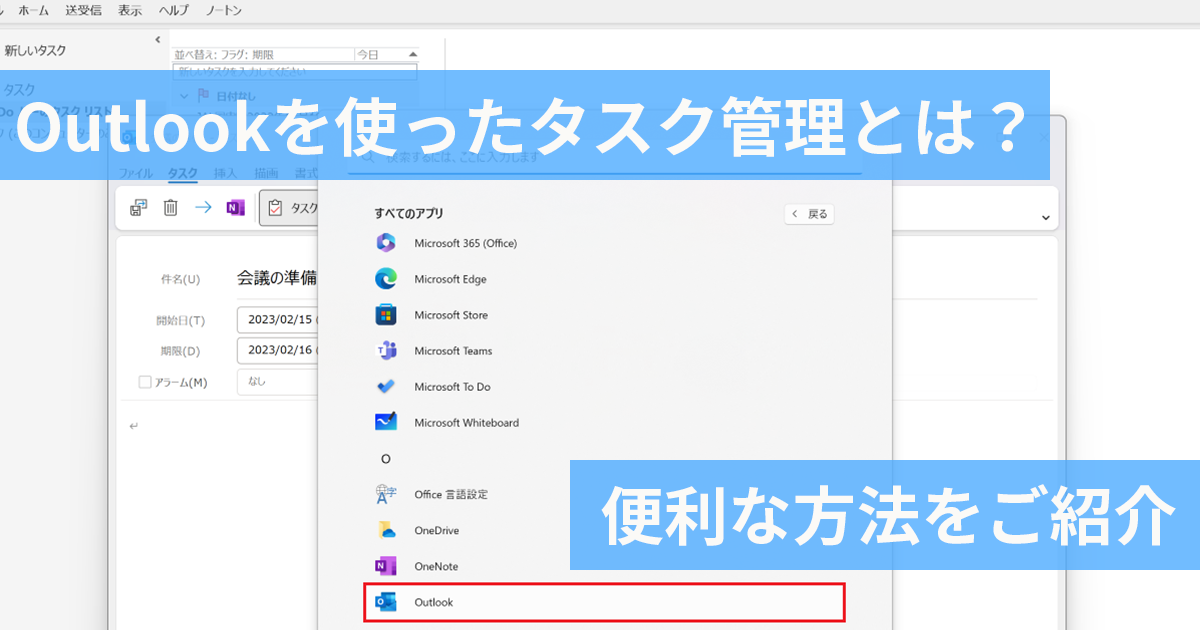Viewport: 1200px width, 630px height.
Task: Open the 表示 tab
Action: click(130, 11)
